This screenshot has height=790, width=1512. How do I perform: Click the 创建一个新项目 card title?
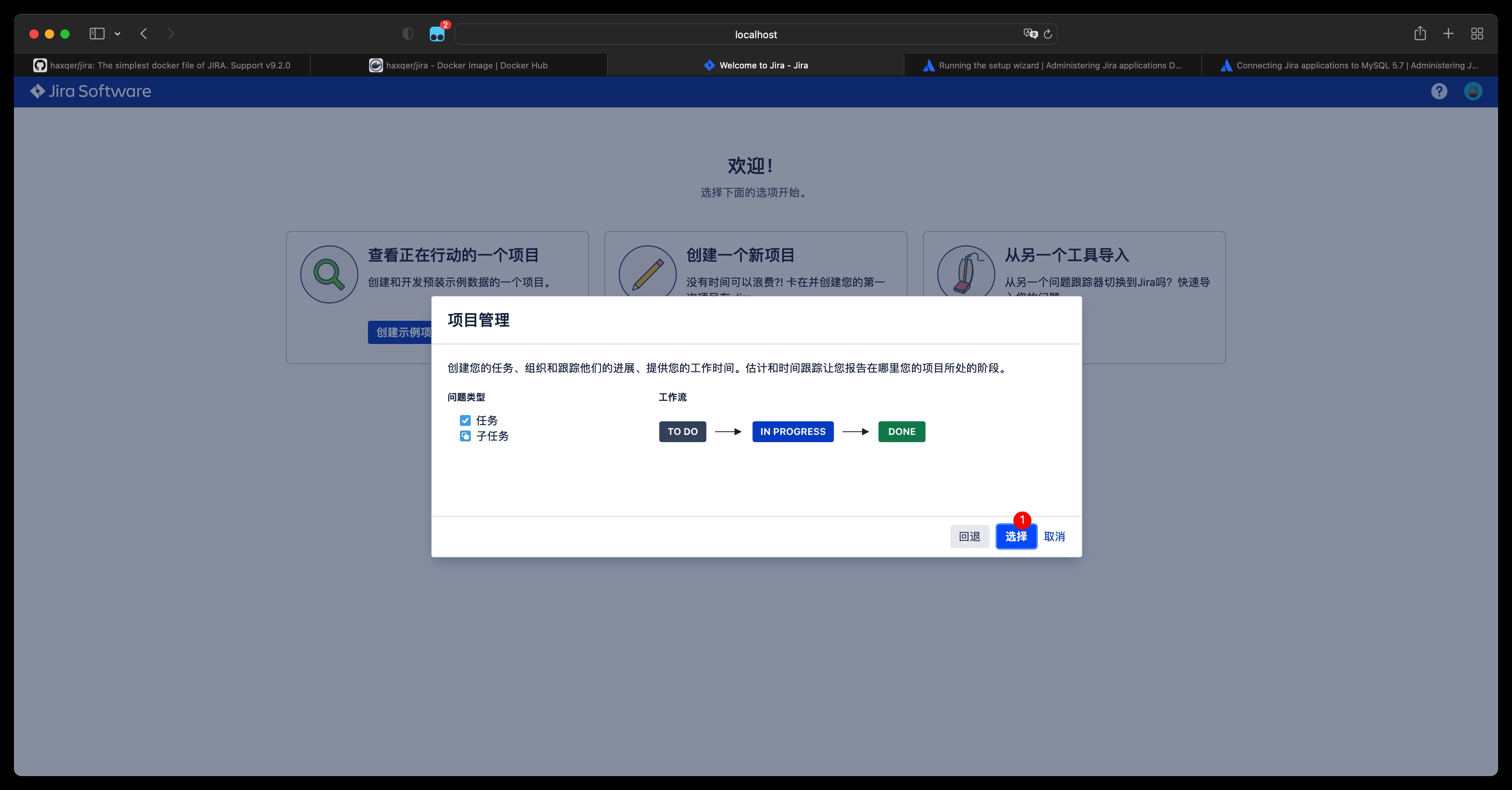(741, 255)
